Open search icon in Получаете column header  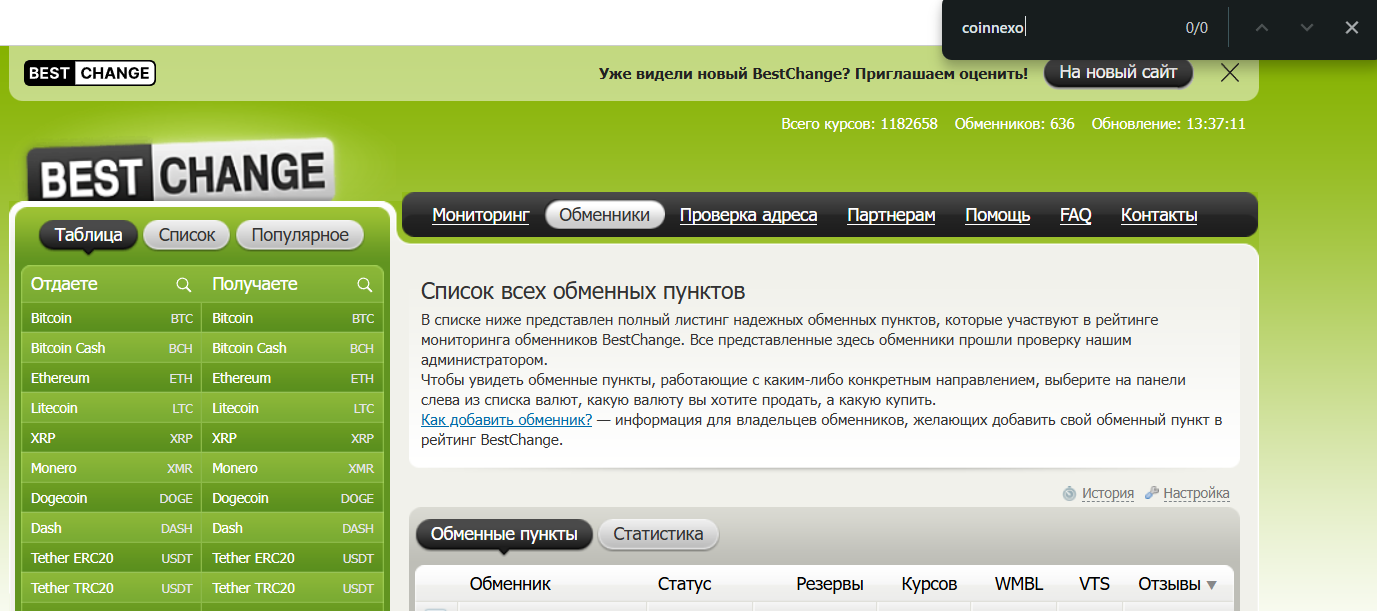coord(365,285)
